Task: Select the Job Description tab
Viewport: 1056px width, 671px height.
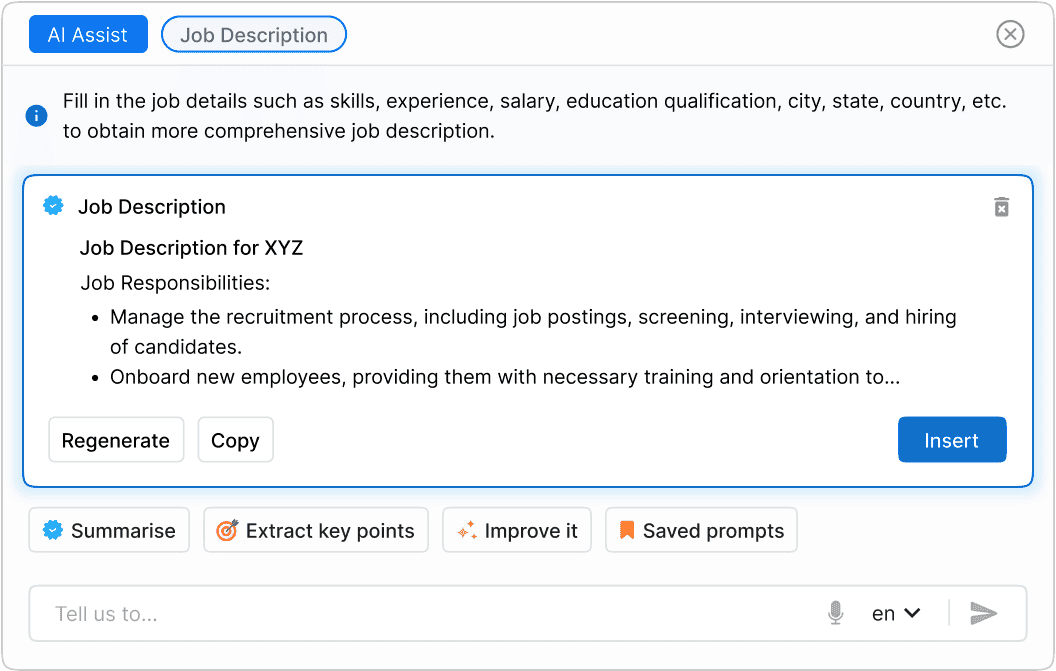Action: [x=254, y=35]
